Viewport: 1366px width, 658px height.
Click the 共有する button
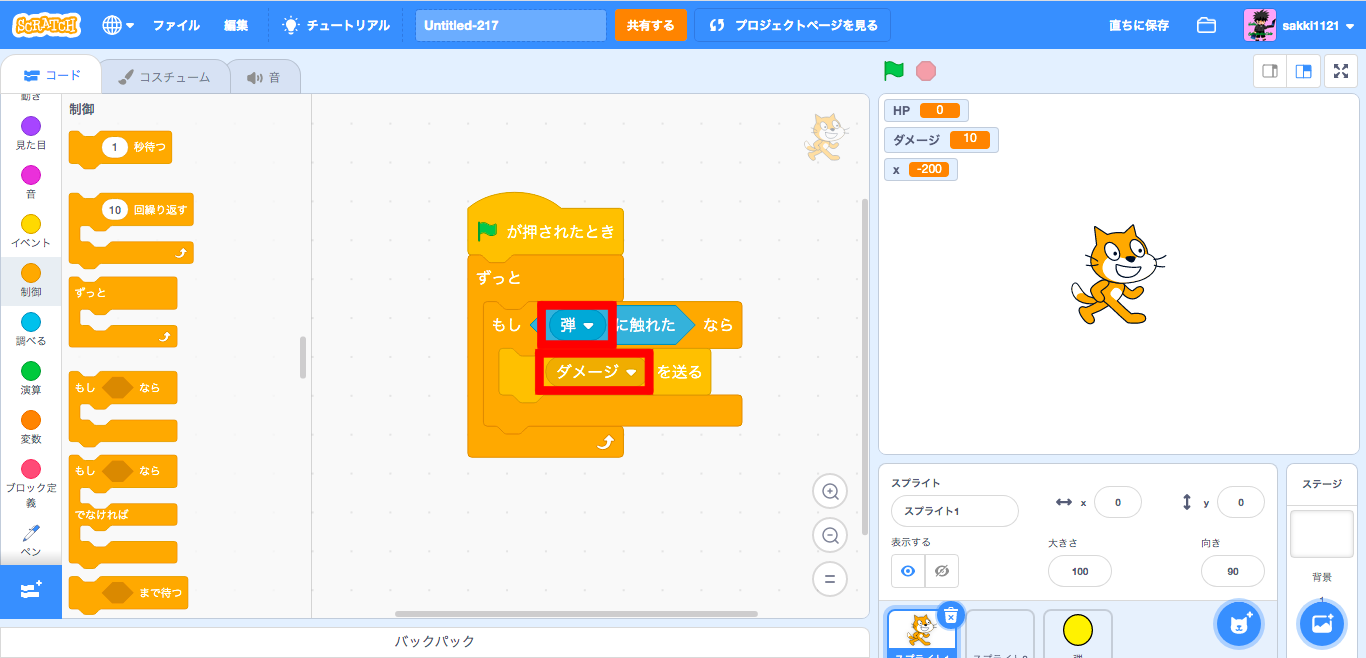(651, 25)
